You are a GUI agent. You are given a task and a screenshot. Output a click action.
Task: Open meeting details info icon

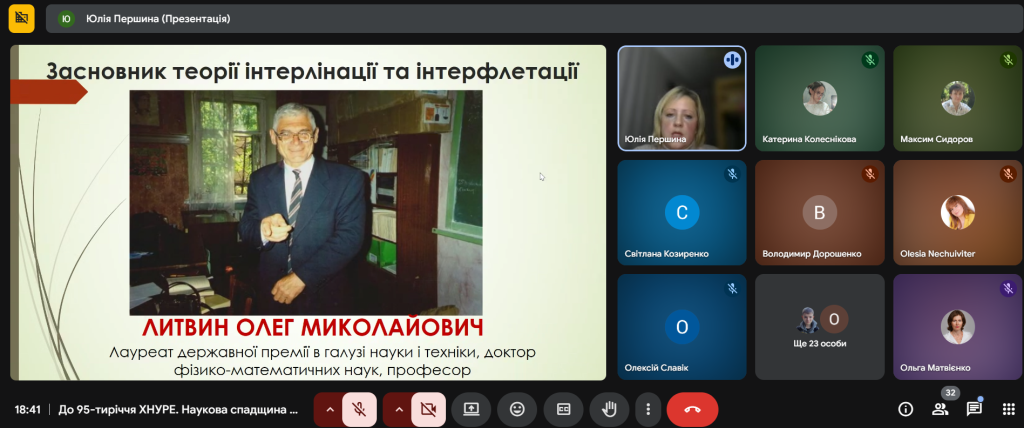pos(905,410)
